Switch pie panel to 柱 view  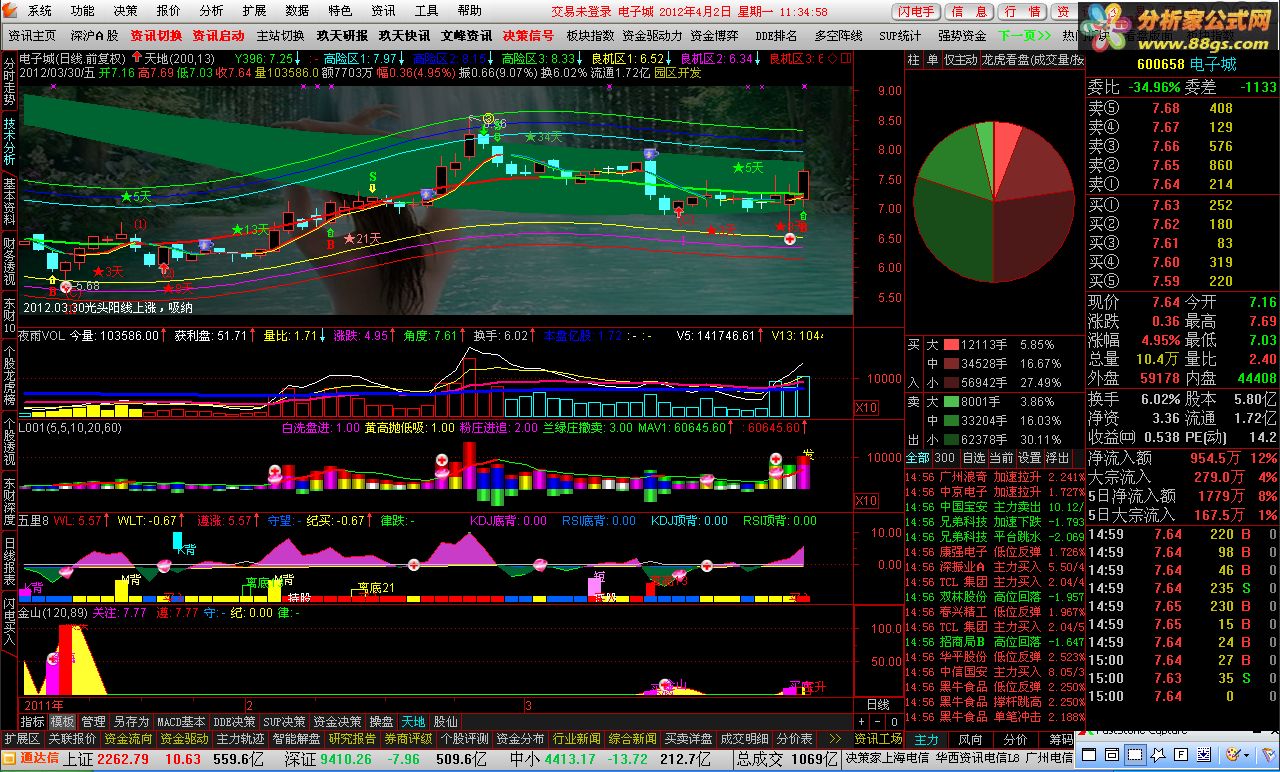tap(913, 60)
